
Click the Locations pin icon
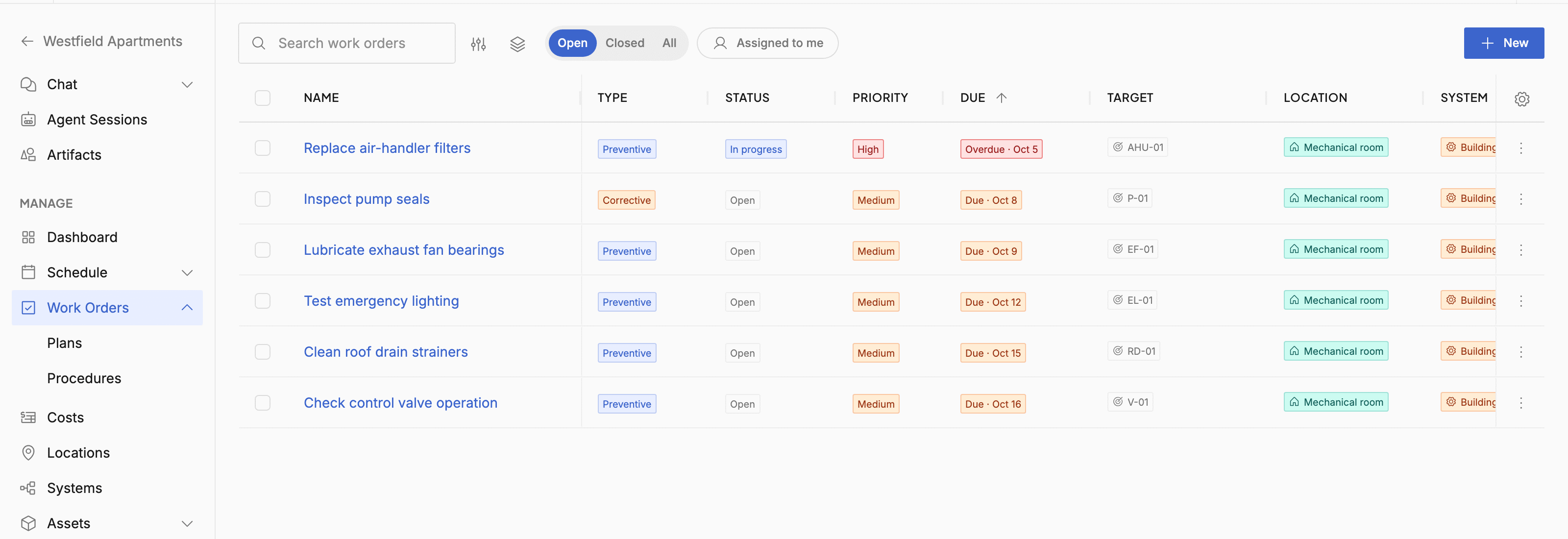pos(28,453)
